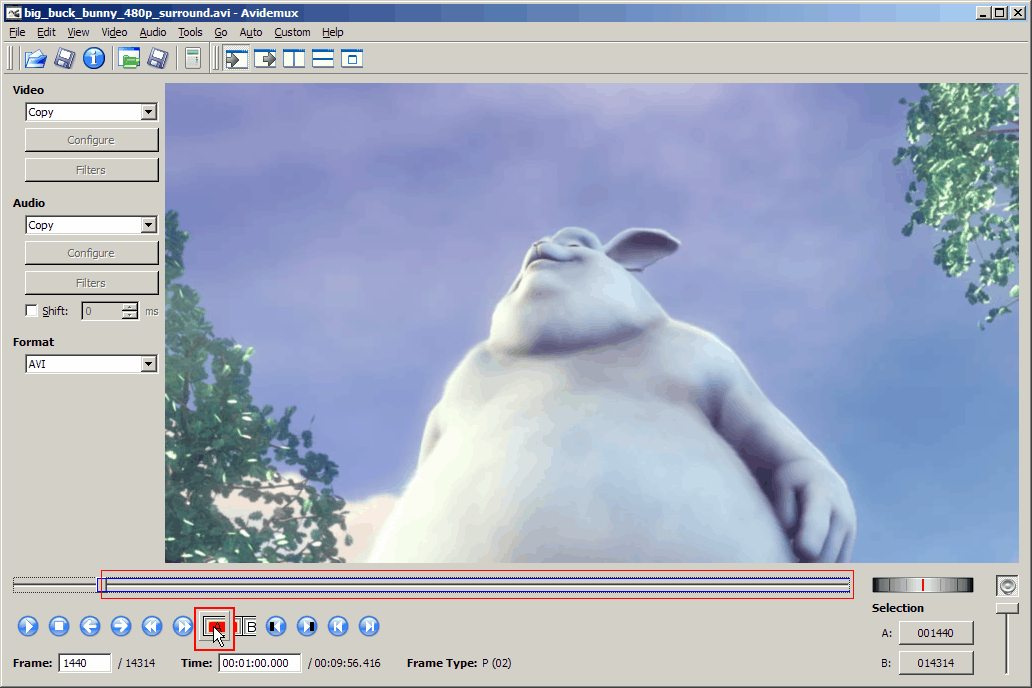This screenshot has height=688, width=1032.
Task: Switch to output preview mode icon
Action: [x=265, y=59]
